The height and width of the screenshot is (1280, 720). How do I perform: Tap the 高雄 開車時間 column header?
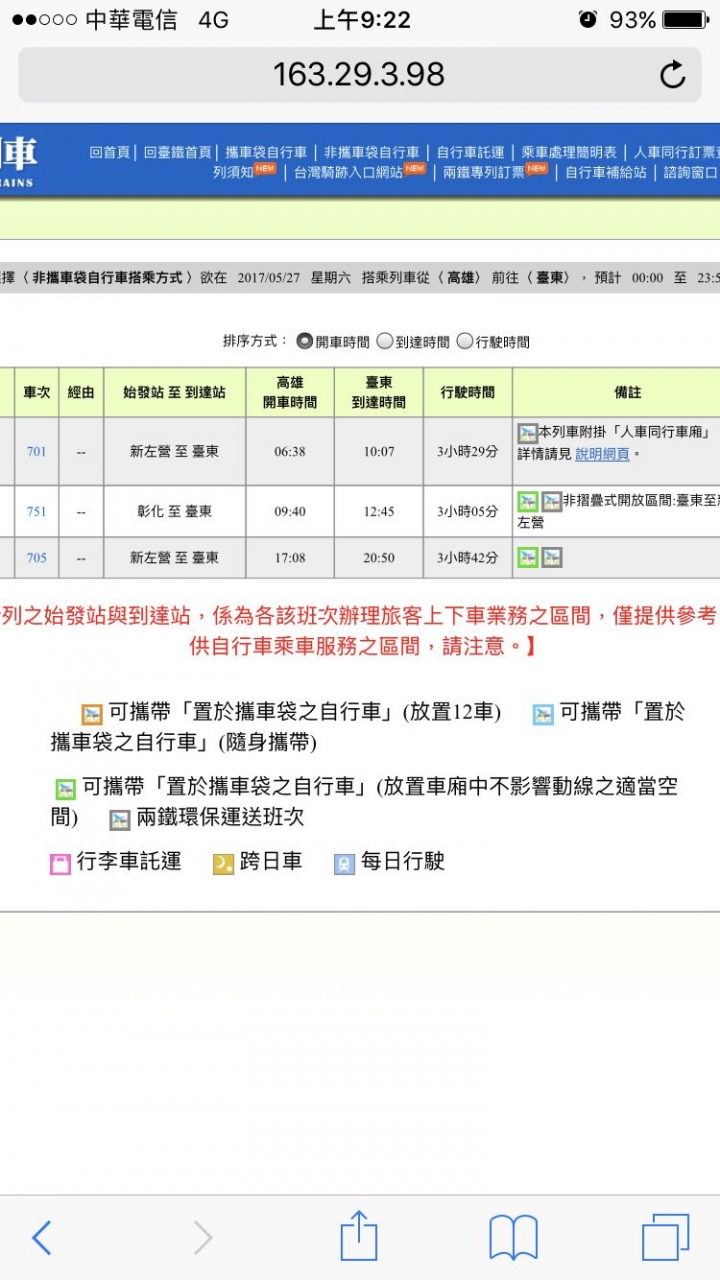tap(290, 392)
